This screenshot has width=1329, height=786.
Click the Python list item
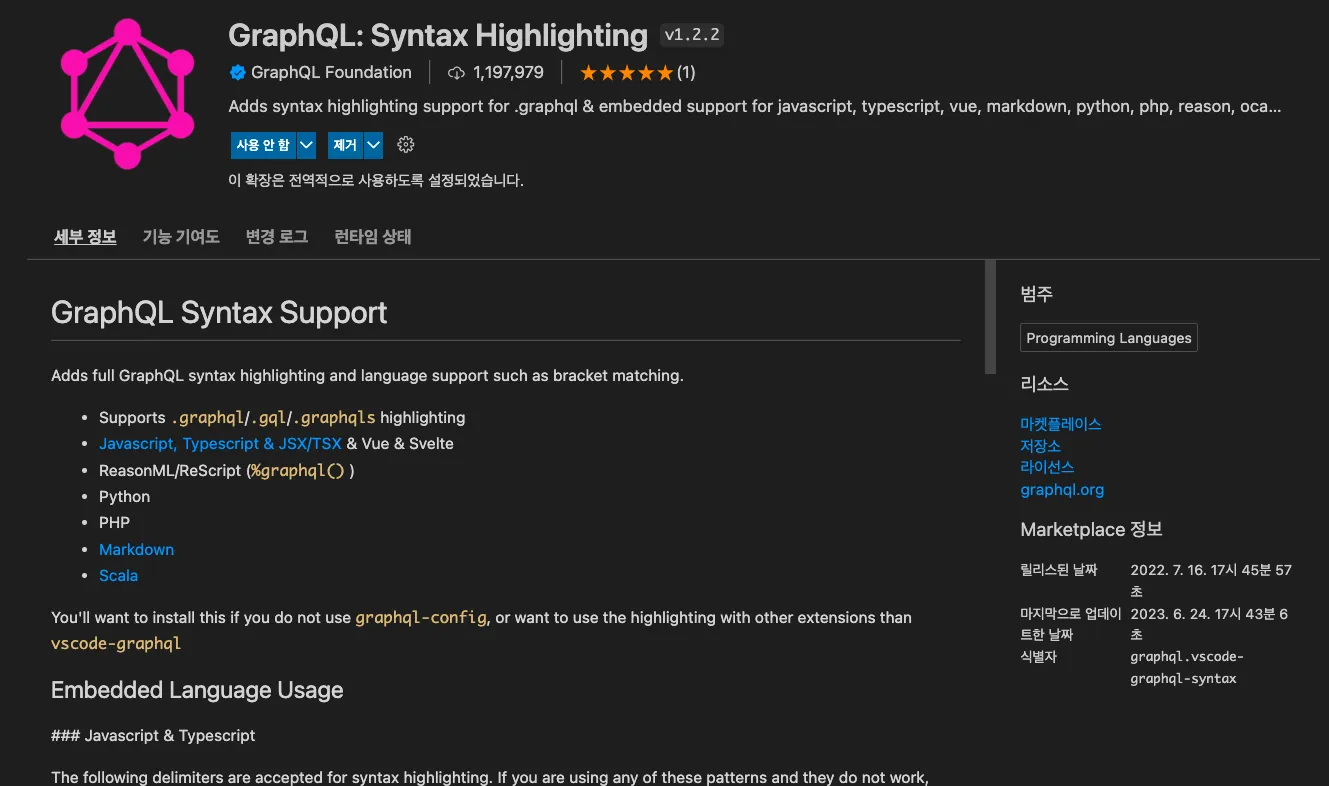click(125, 496)
